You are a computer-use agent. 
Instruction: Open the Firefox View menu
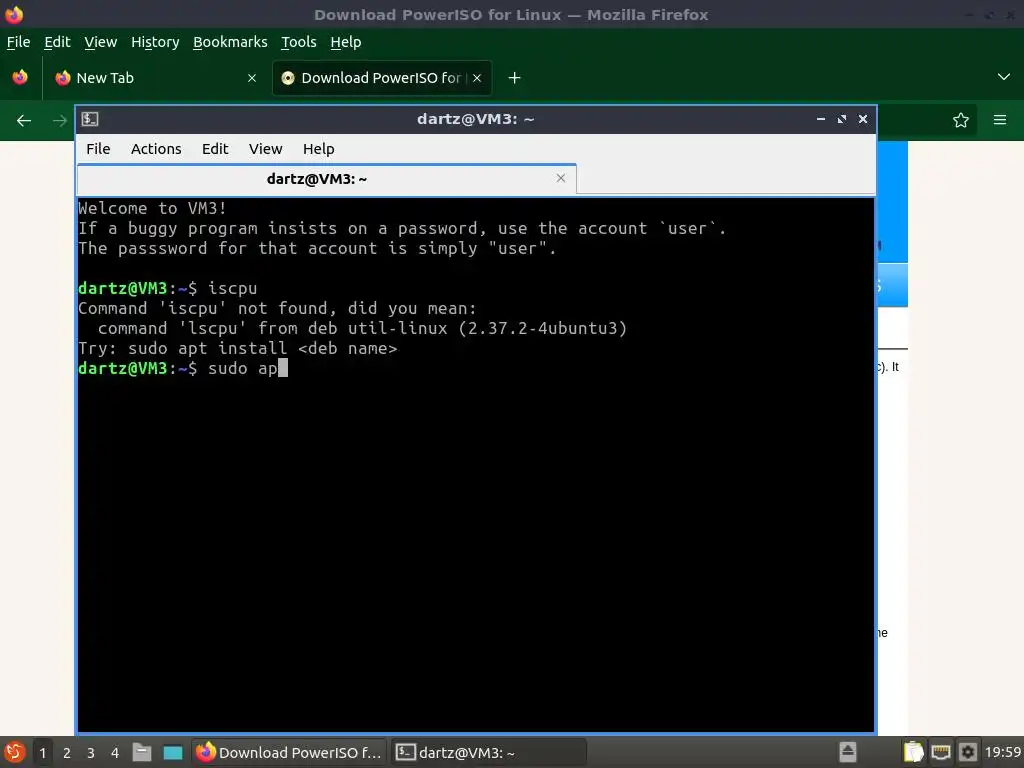pyautogui.click(x=101, y=42)
